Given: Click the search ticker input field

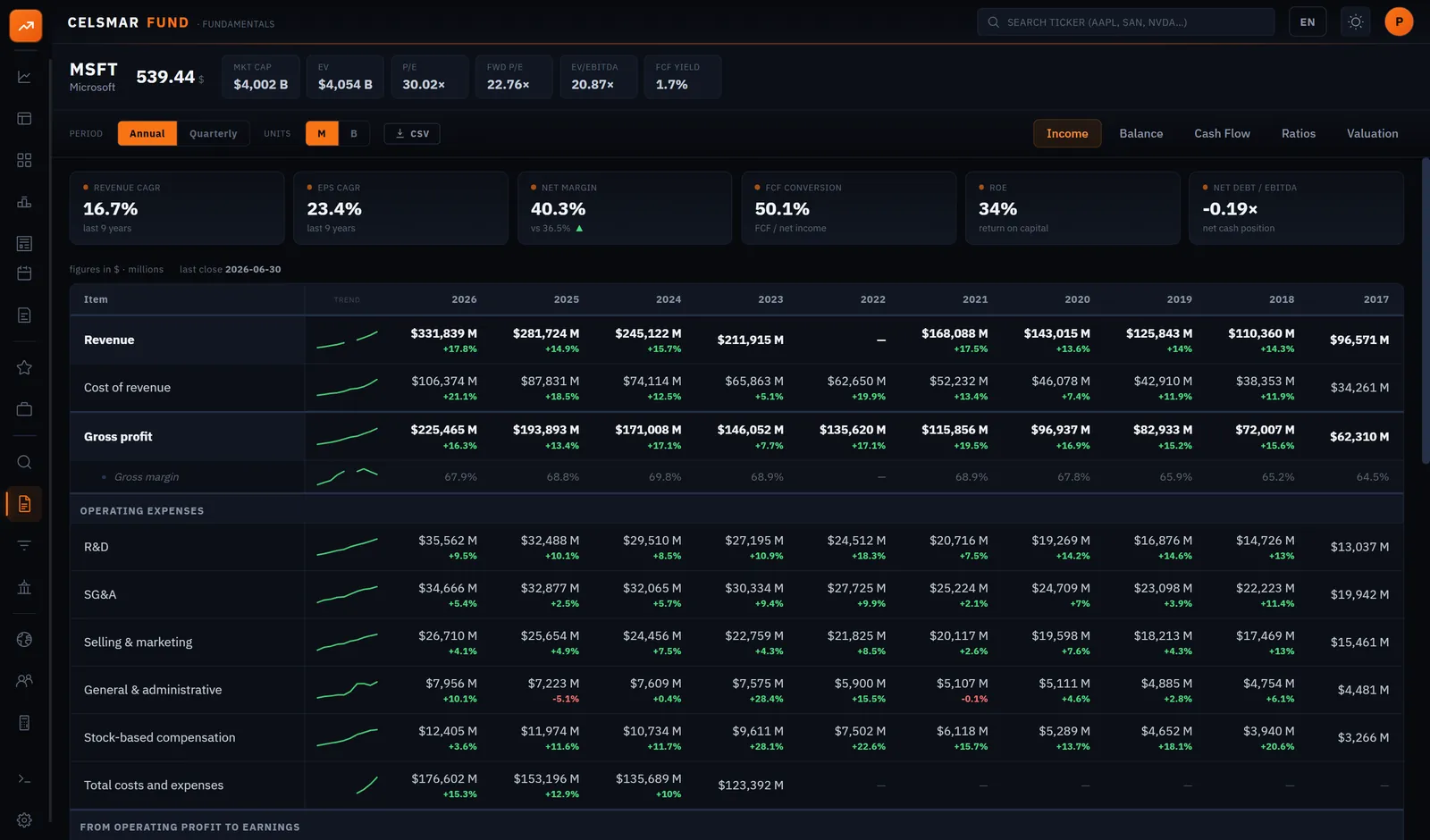Looking at the screenshot, I should click(x=1126, y=22).
